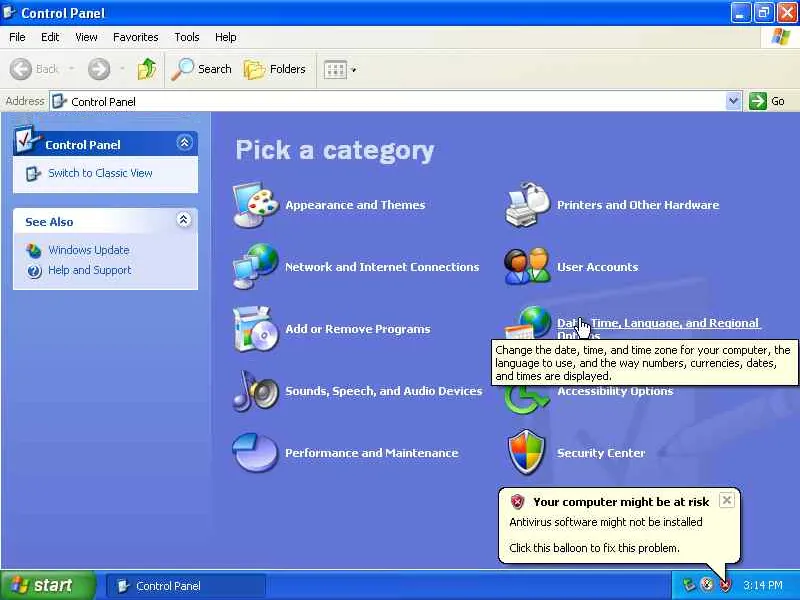800x600 pixels.
Task: Click Switch to Classic View link
Action: (x=100, y=173)
